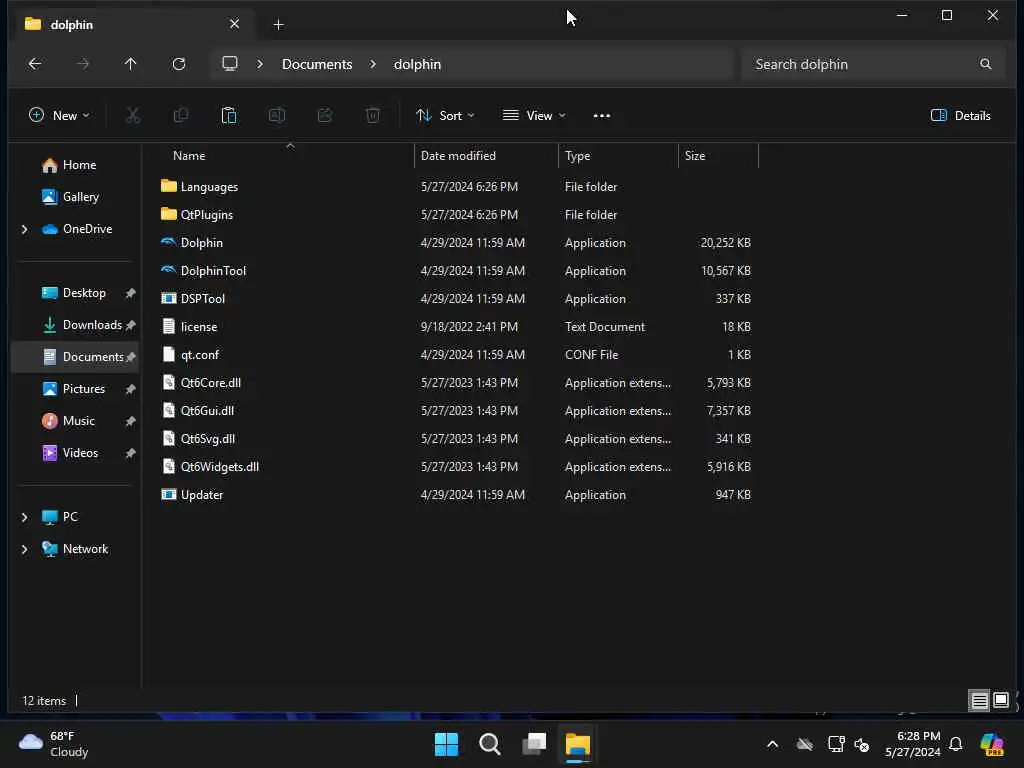Click the search magnifier in Search dolphin
The image size is (1024, 768).
coord(985,64)
